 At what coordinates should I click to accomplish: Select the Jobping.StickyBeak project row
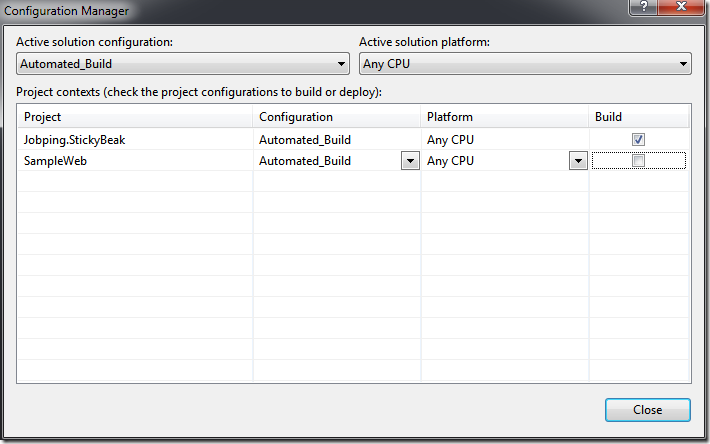(75, 140)
